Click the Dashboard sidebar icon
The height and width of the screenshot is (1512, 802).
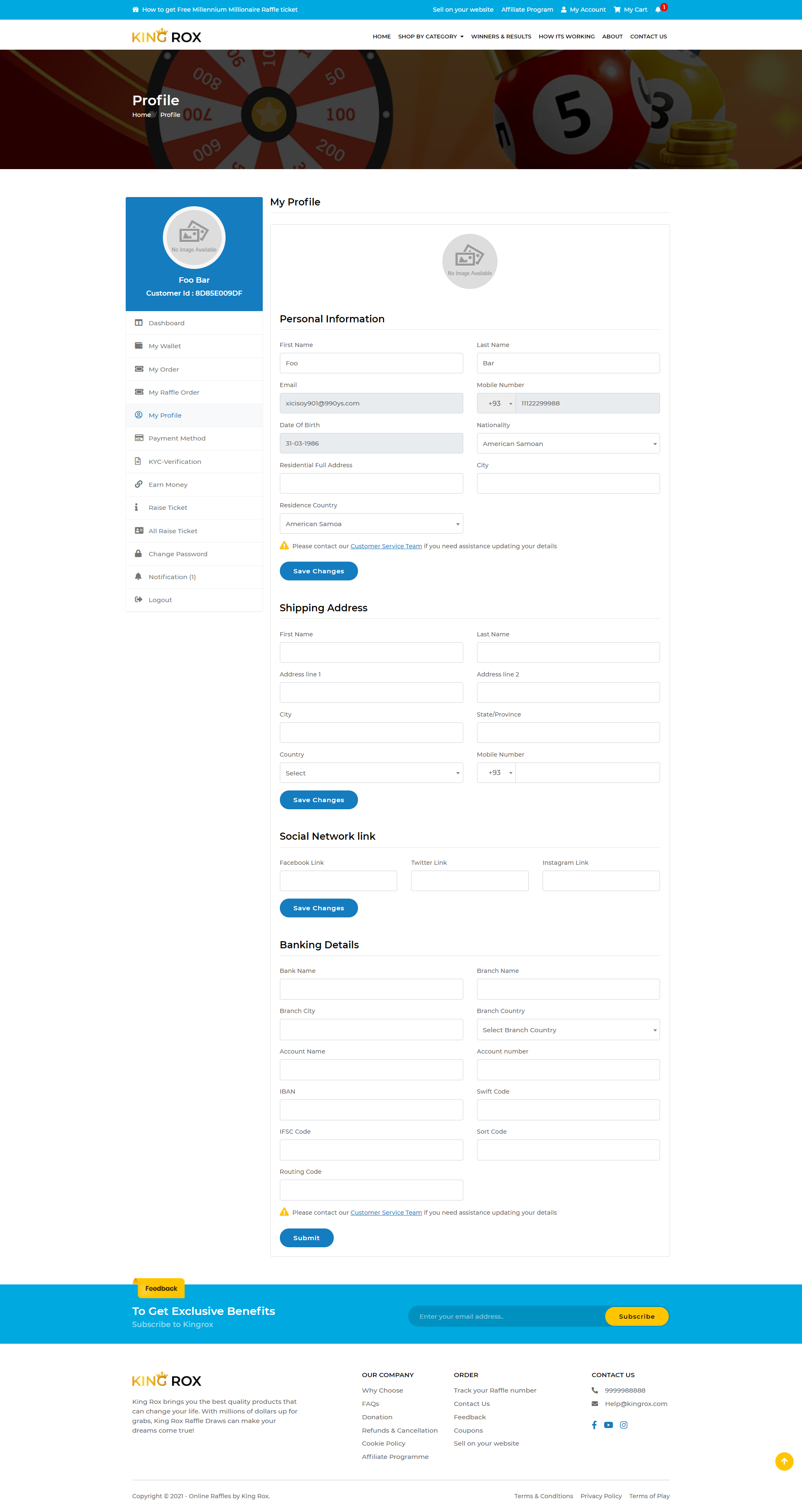139,323
